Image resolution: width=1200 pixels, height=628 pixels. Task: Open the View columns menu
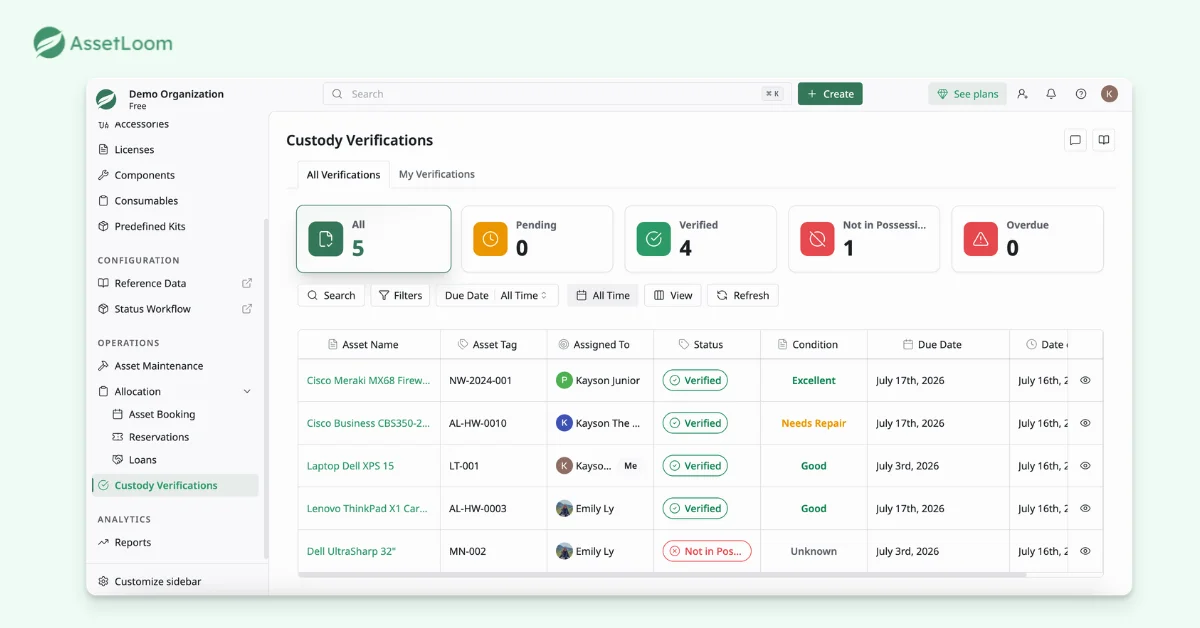click(x=673, y=295)
